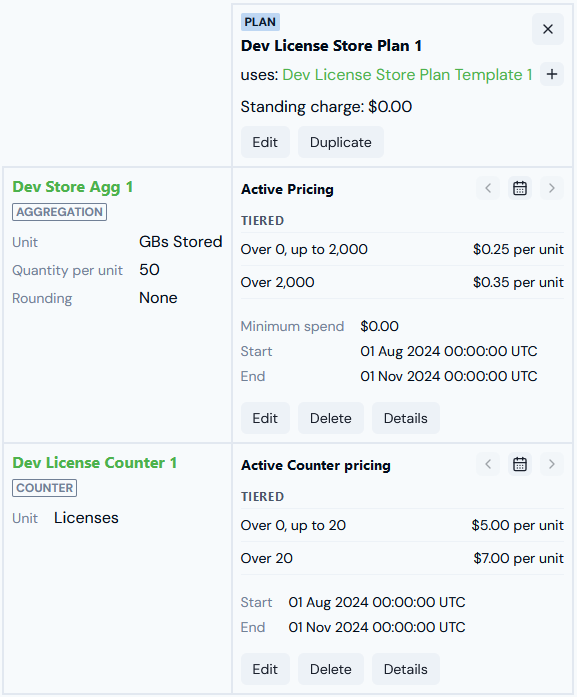The height and width of the screenshot is (697, 577).
Task: View Details of Active Pricing
Action: coord(405,418)
